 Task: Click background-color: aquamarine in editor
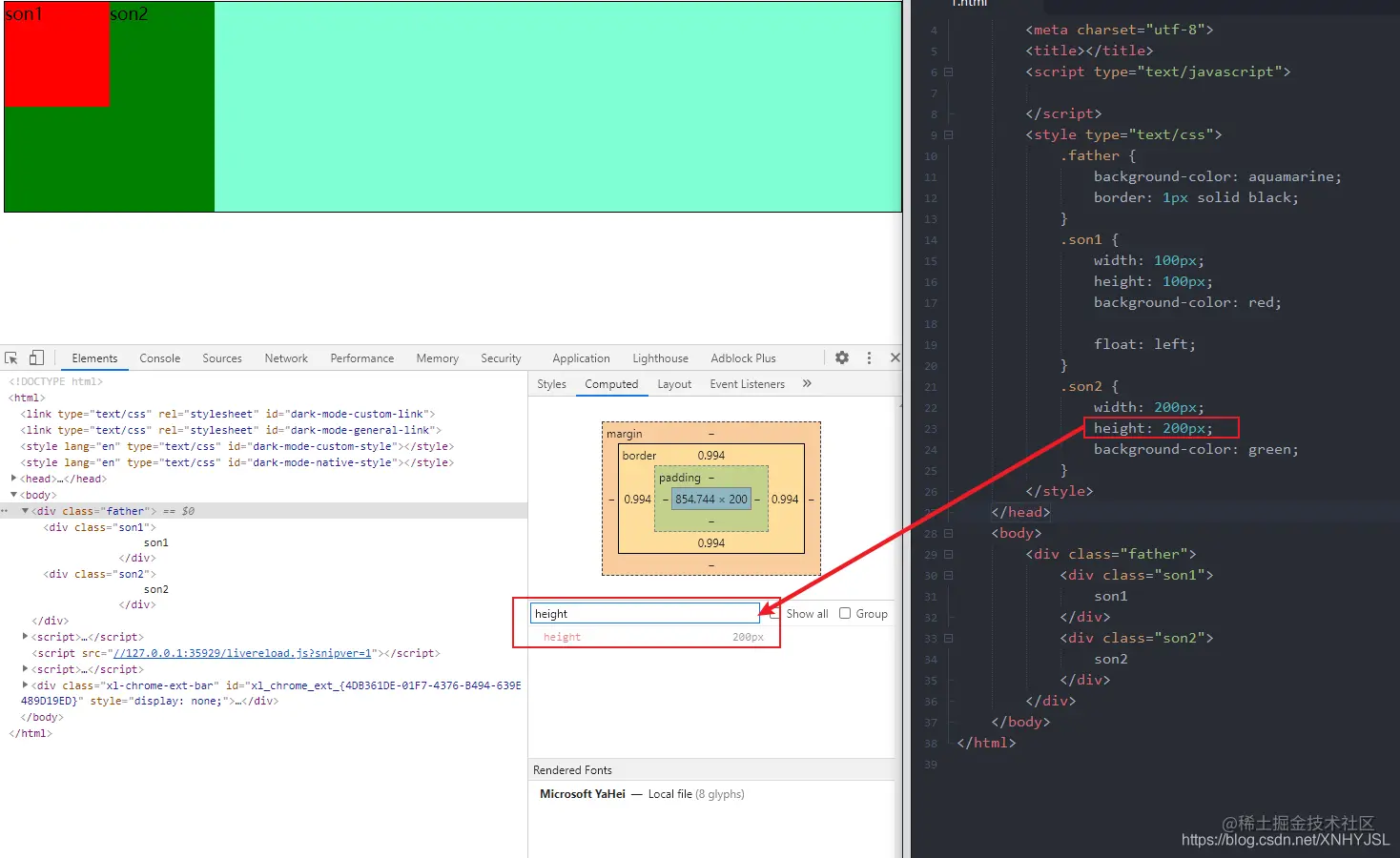tap(1217, 176)
